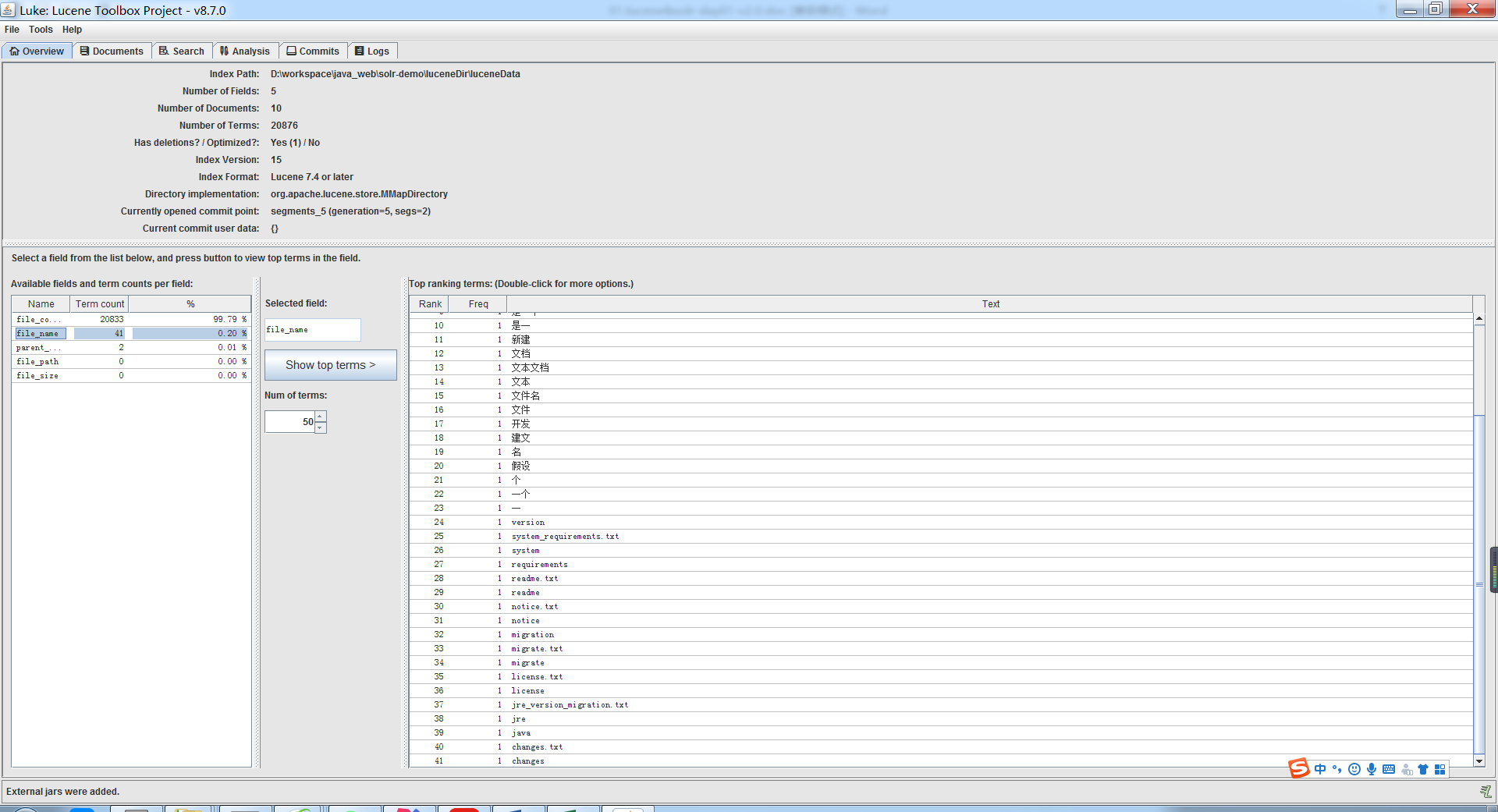Toggle the 中 Chinese input mode icon

click(x=1320, y=769)
